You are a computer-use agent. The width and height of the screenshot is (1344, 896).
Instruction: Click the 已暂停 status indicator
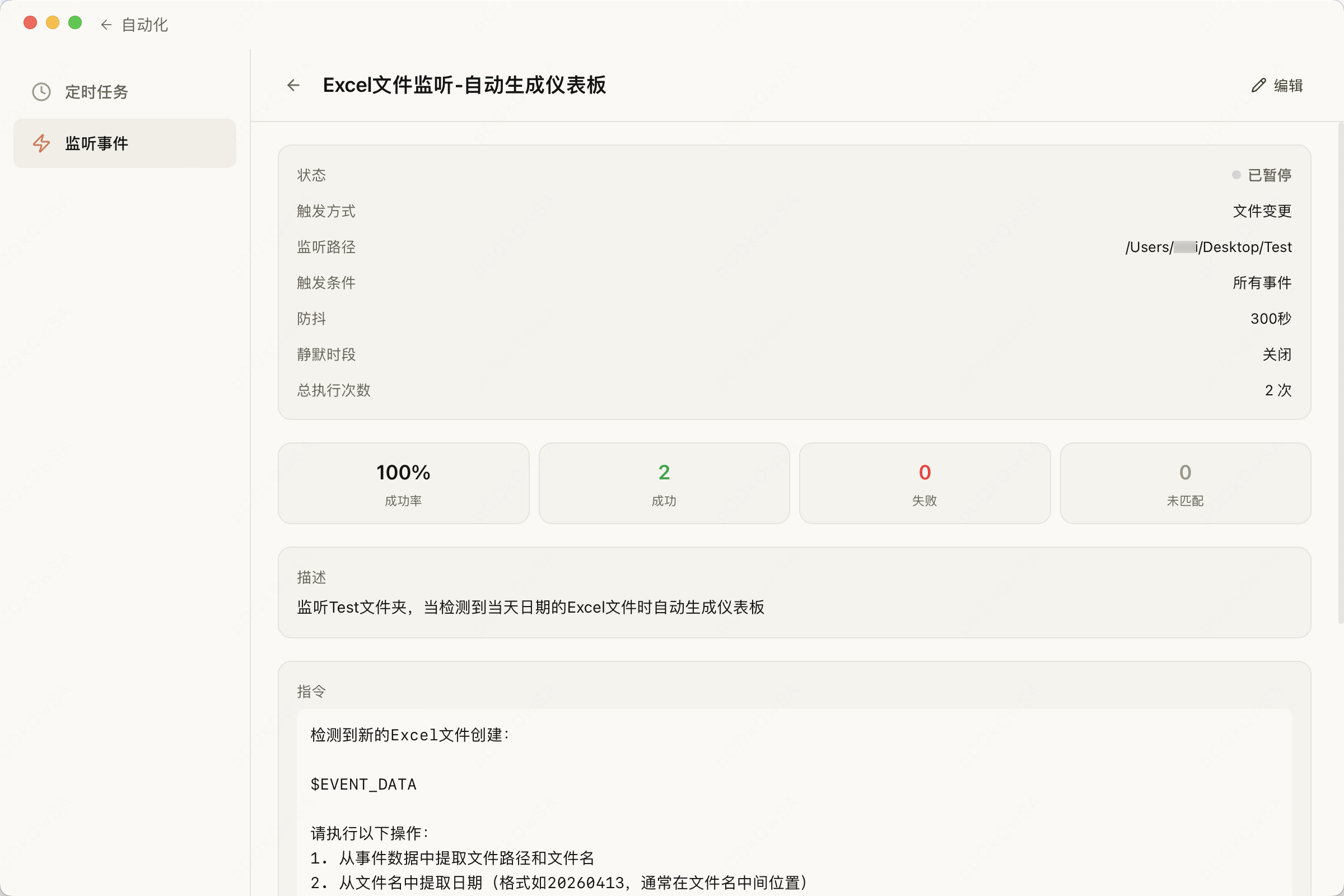pyautogui.click(x=1262, y=175)
